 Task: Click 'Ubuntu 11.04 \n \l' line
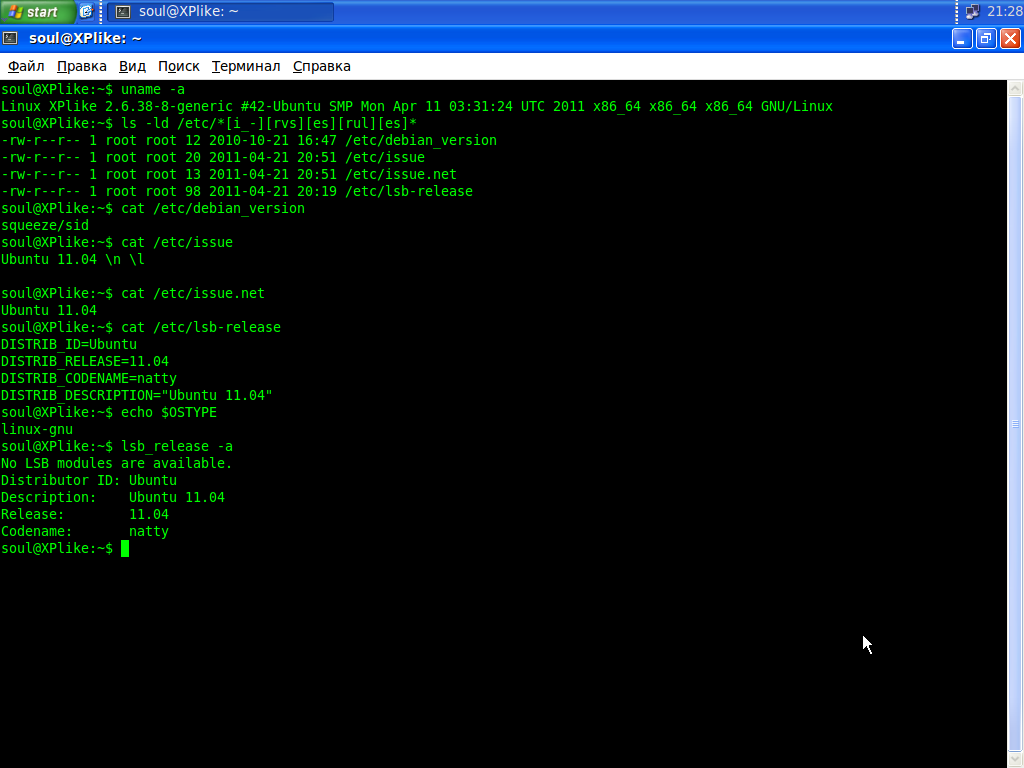click(72, 259)
